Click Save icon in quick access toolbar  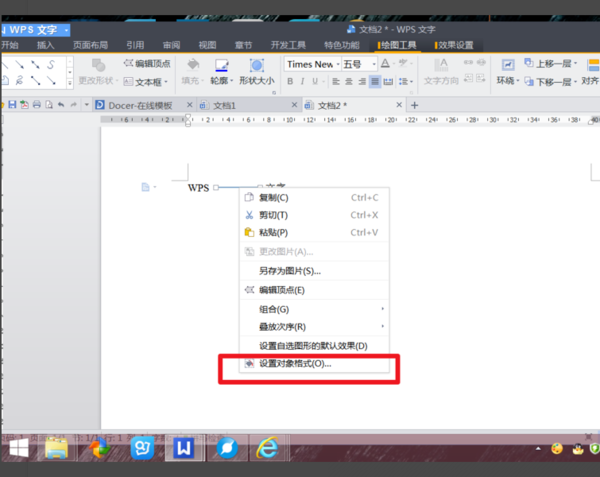tap(12, 104)
